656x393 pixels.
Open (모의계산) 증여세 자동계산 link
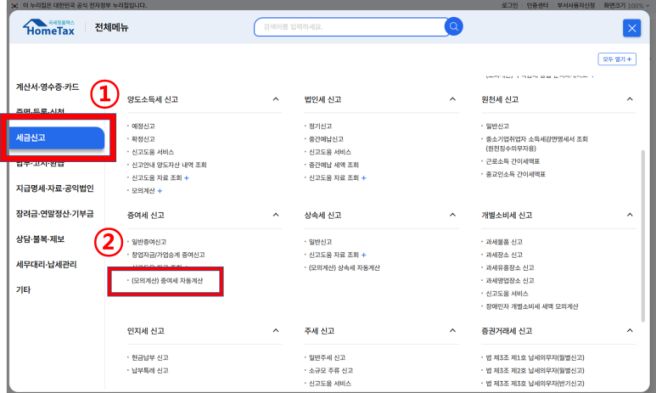167,281
